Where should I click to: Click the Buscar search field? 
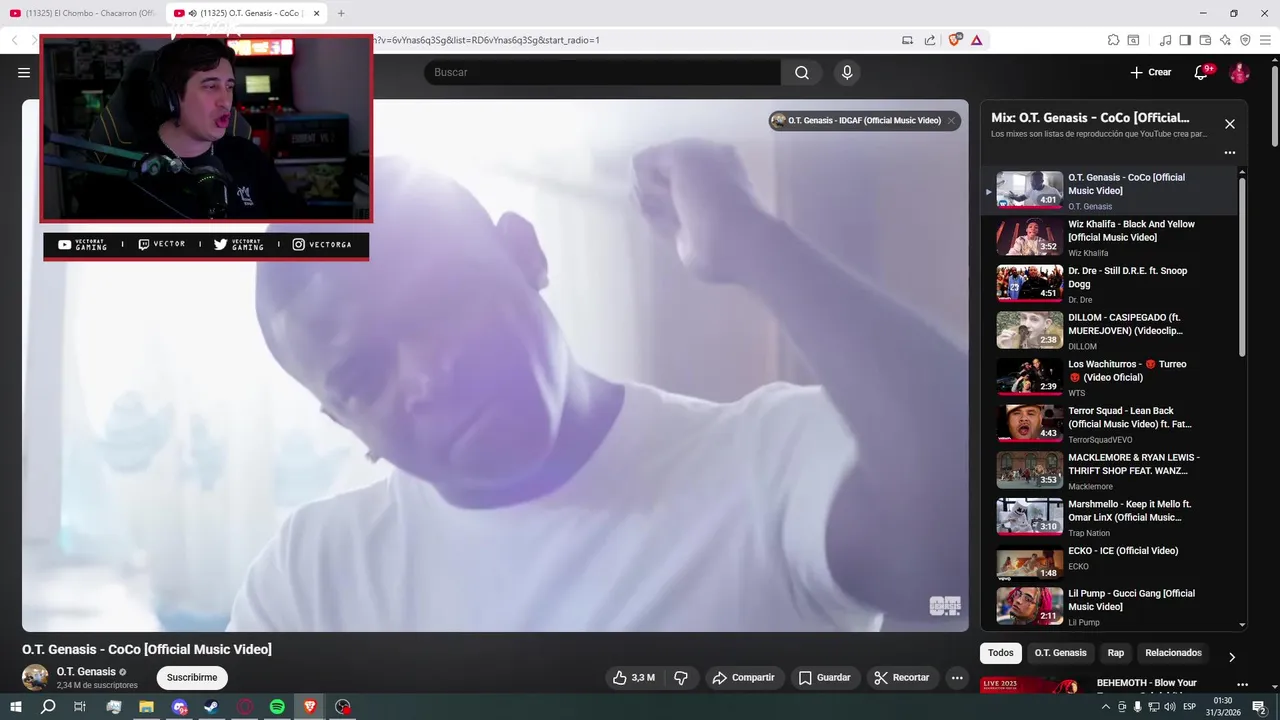[x=602, y=72]
